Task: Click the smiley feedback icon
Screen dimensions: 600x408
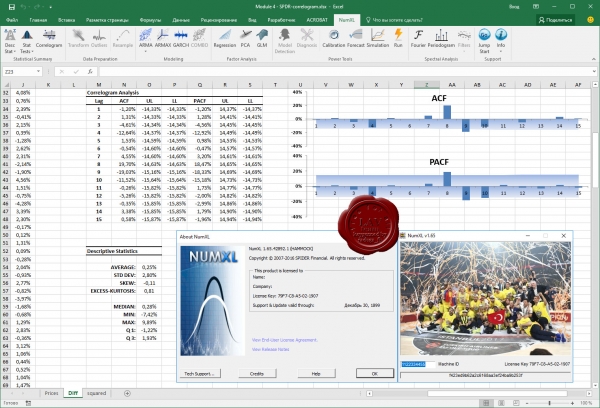Action: coord(590,20)
